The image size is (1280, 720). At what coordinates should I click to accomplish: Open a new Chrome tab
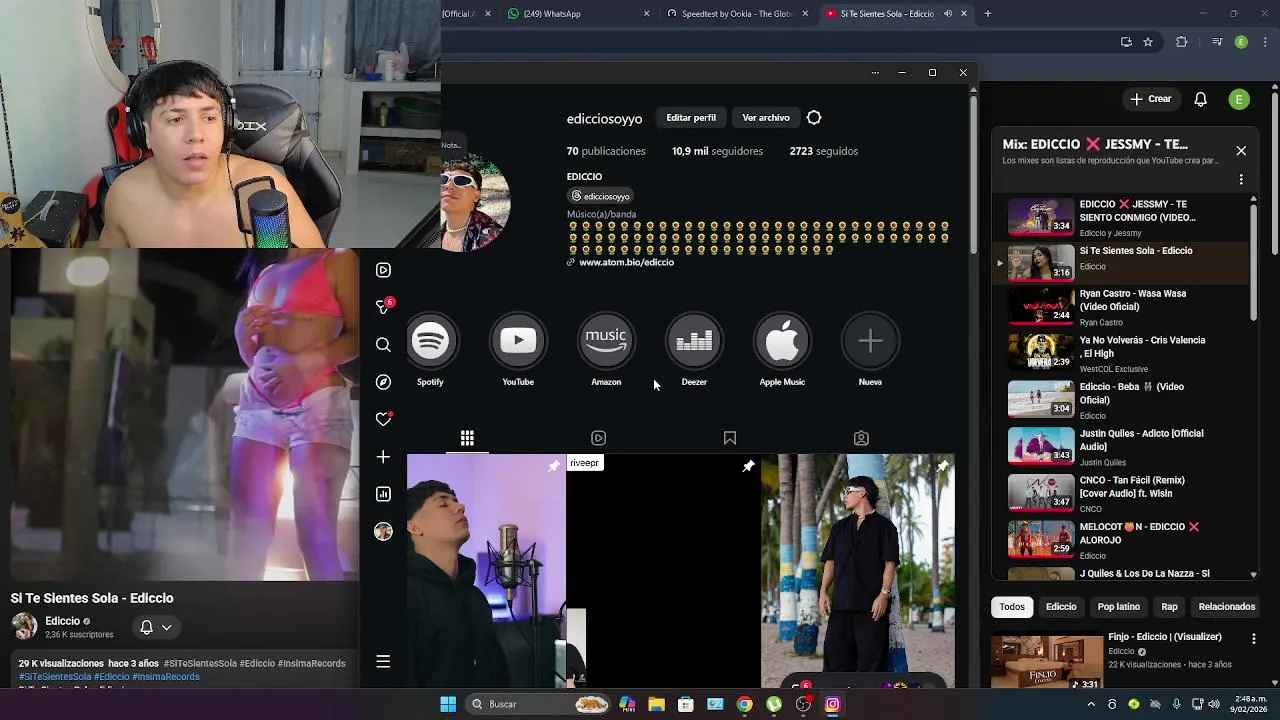(987, 14)
